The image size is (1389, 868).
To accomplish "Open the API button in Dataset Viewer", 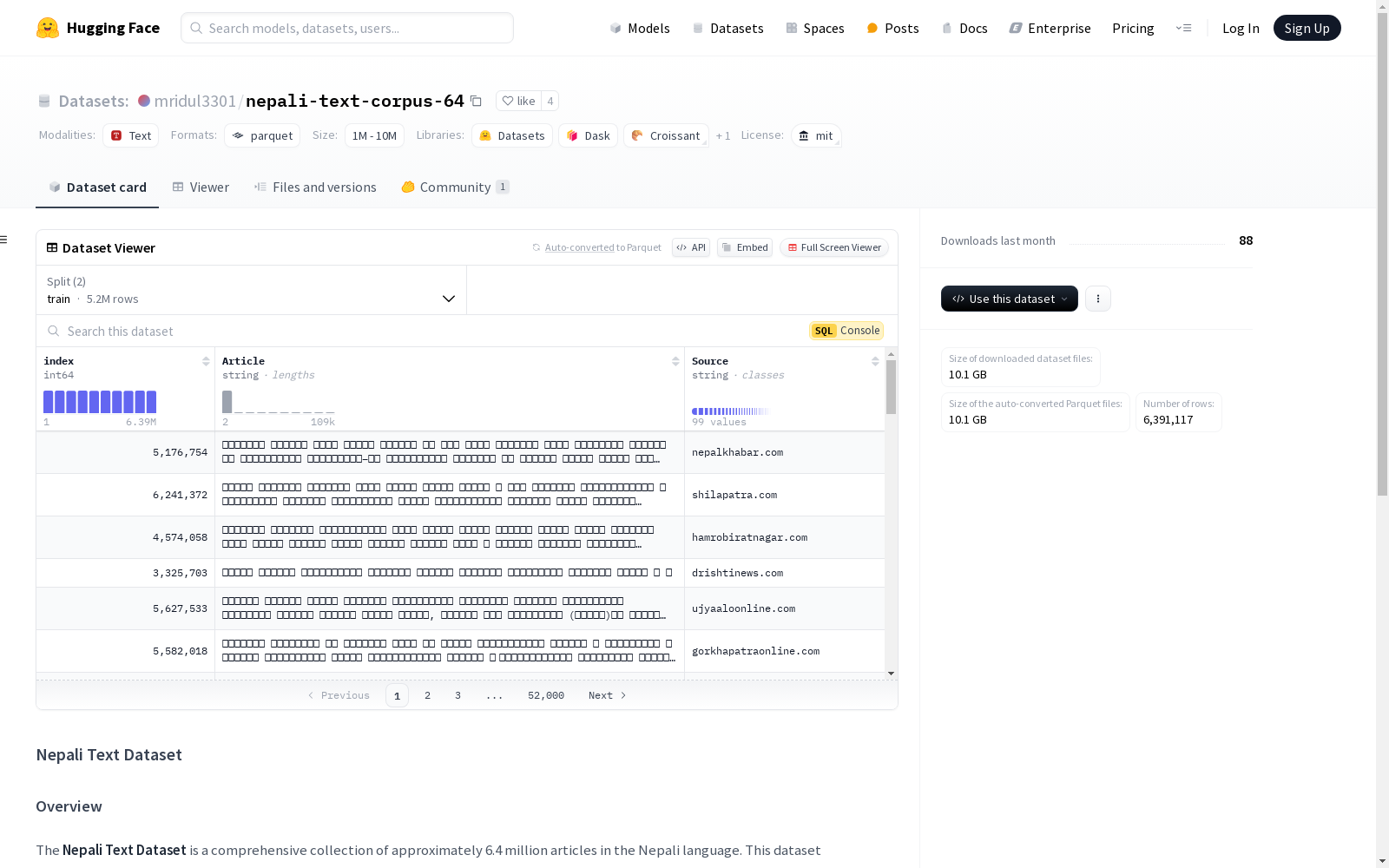I will point(691,247).
